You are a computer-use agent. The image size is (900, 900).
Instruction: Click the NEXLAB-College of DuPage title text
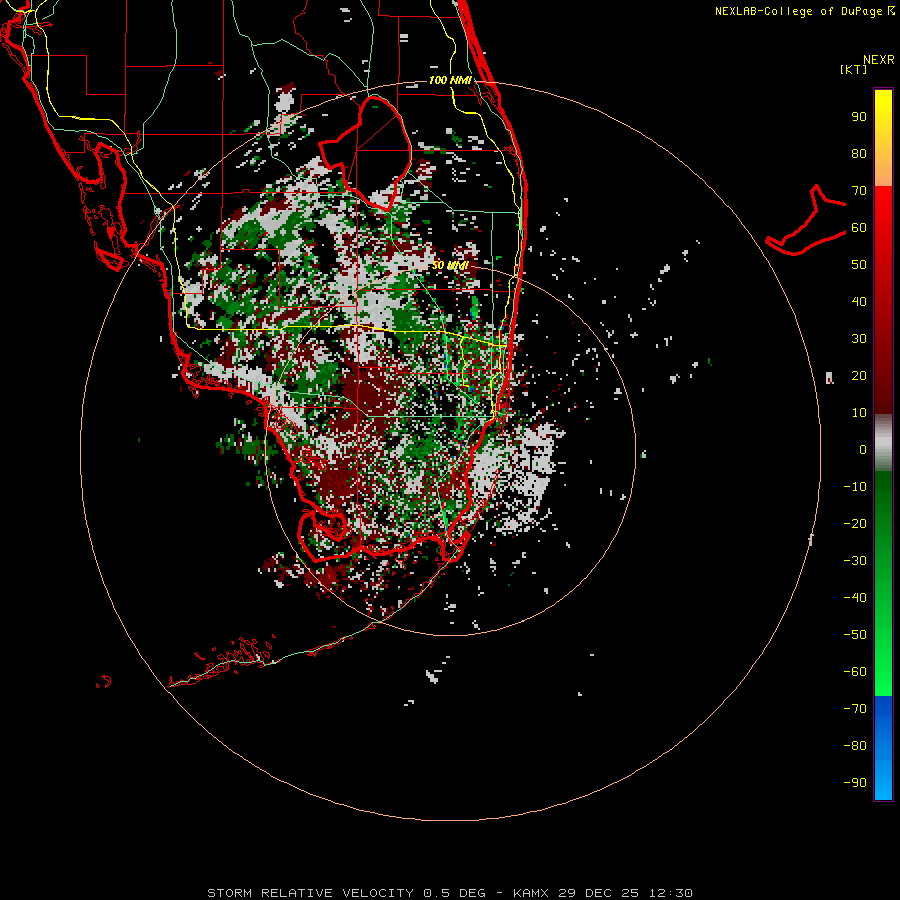(x=804, y=11)
